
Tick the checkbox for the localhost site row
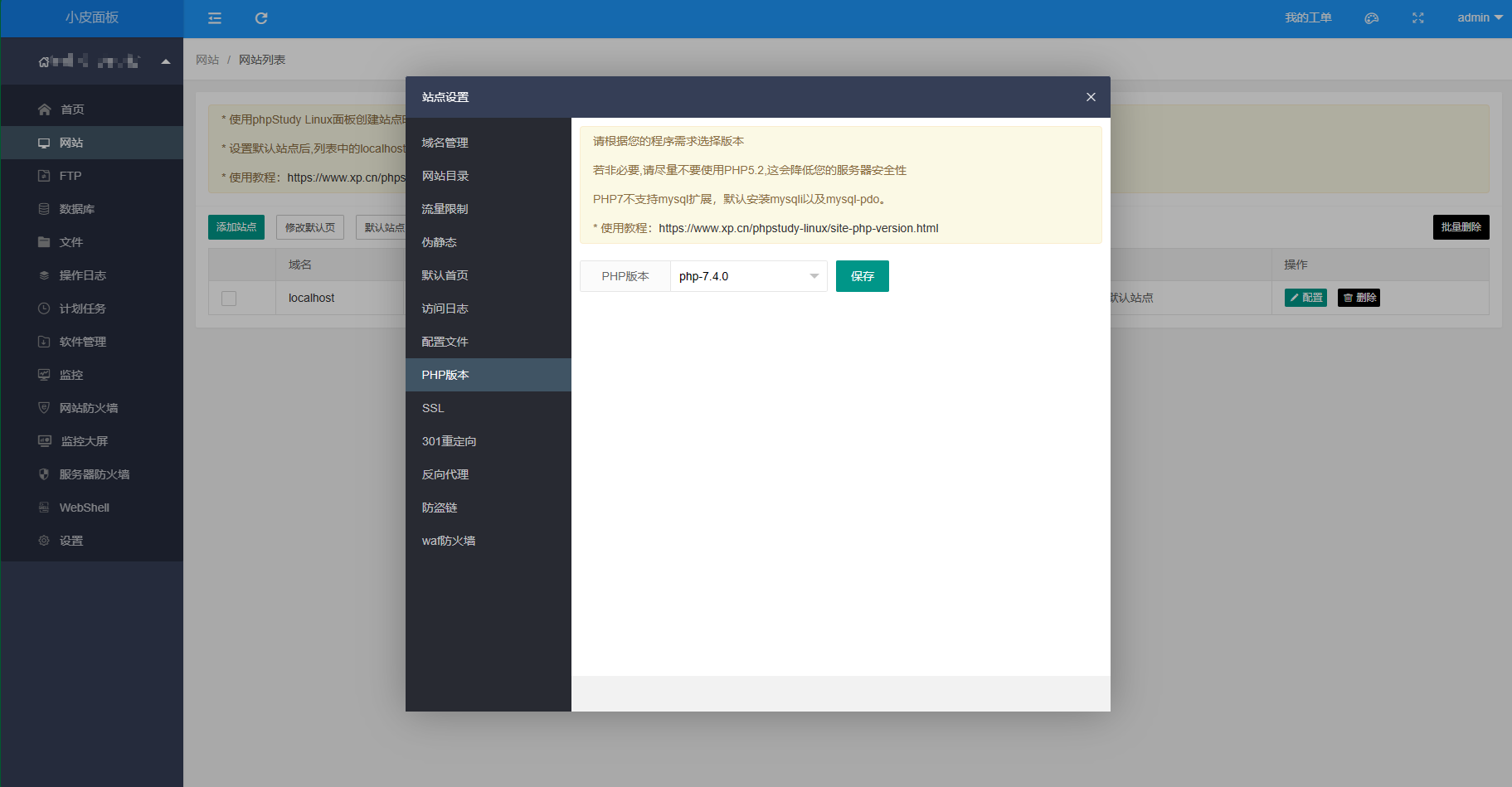click(229, 299)
